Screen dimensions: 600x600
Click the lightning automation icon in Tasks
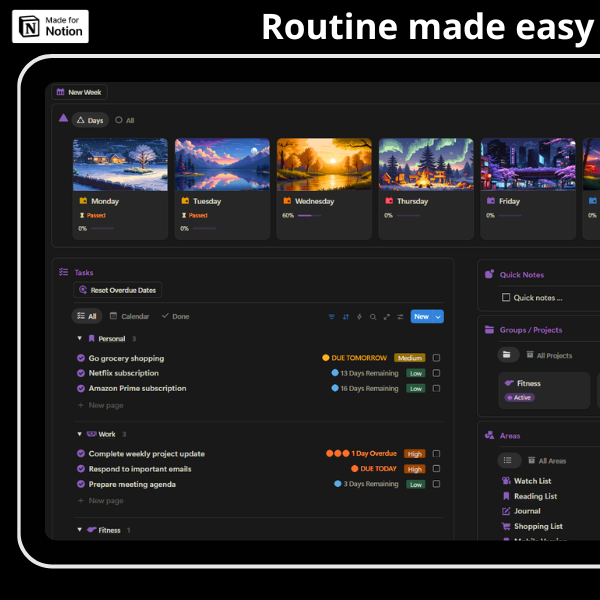pos(359,316)
